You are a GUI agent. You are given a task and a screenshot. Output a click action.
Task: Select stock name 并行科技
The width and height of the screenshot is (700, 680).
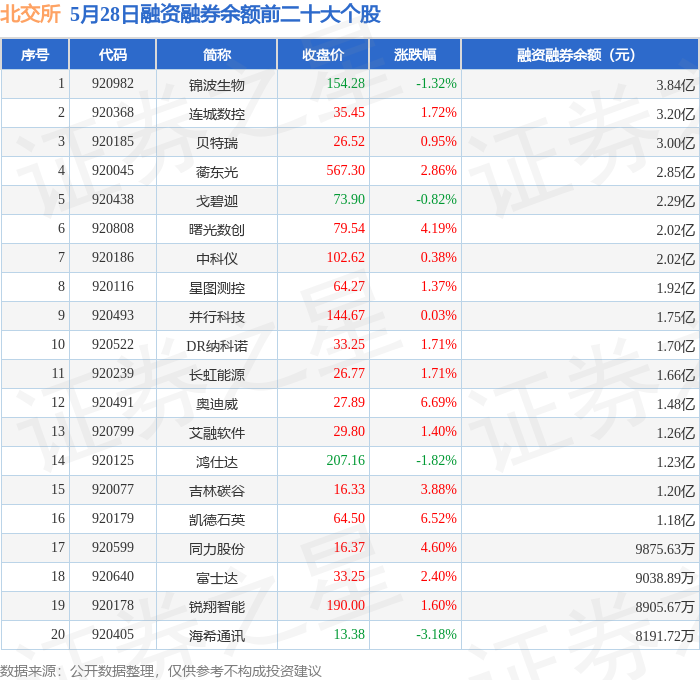pos(217,317)
